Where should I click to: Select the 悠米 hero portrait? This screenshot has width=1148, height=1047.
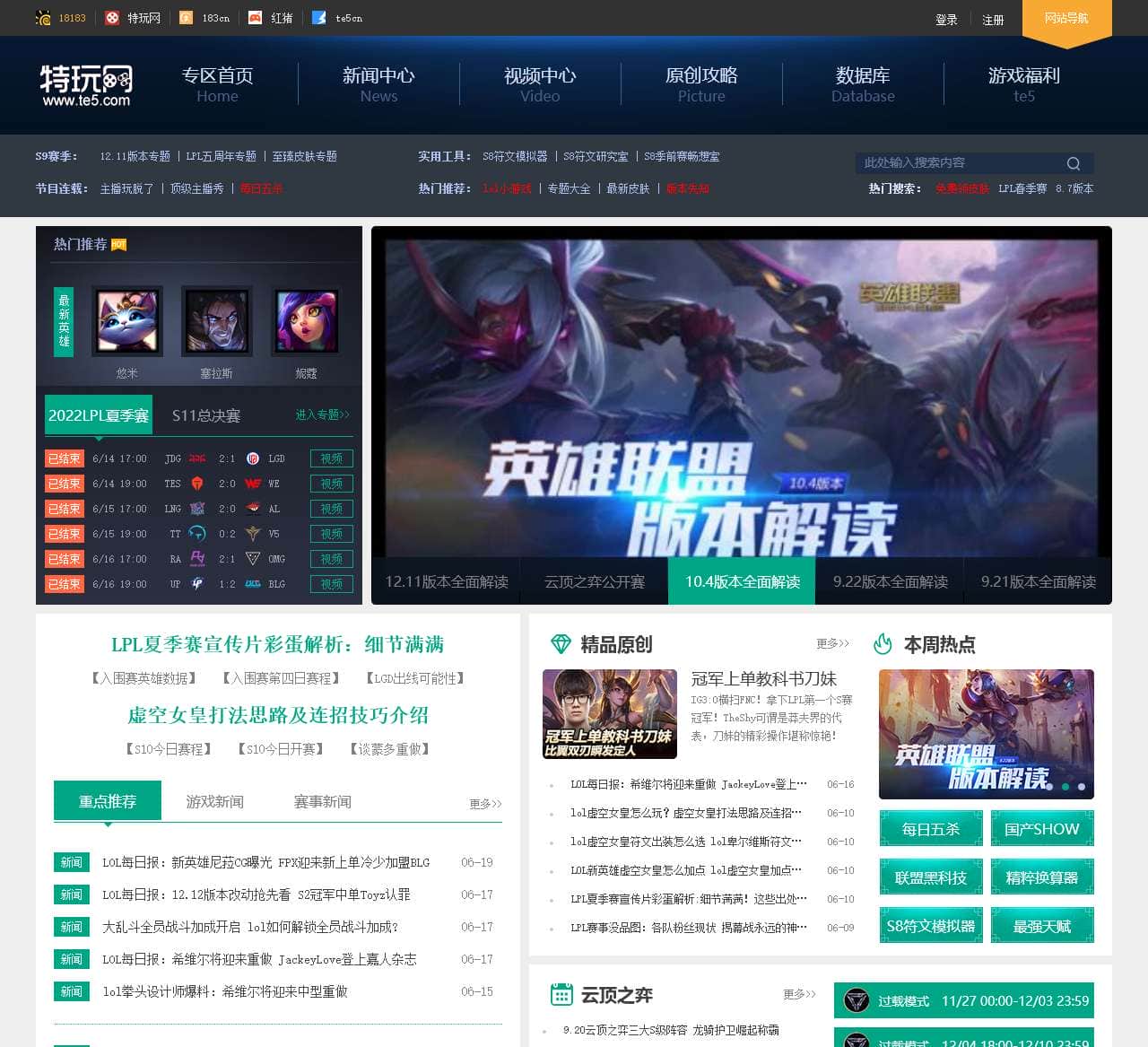[x=127, y=321]
